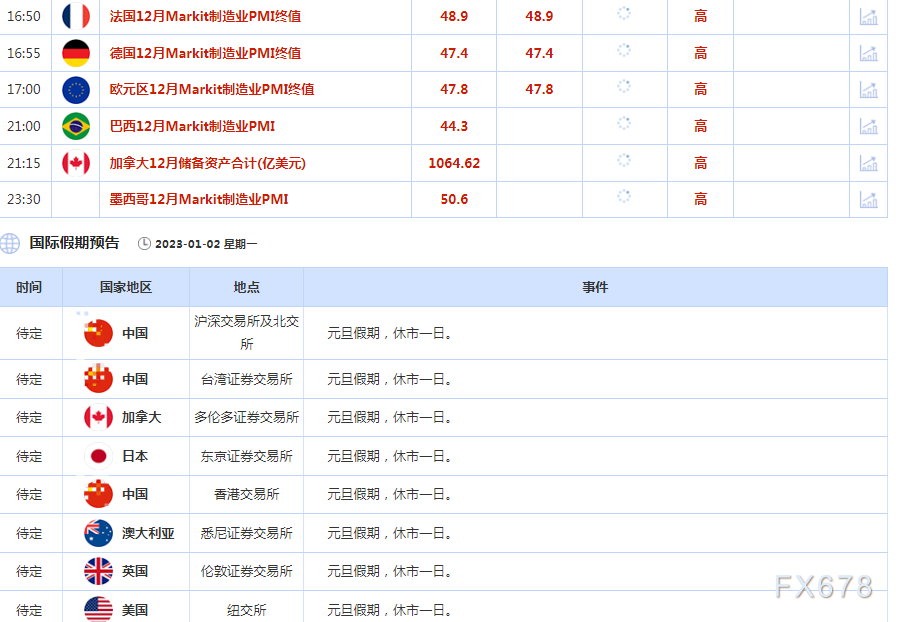Screen dimensions: 903x622
Task: Click 伦敦证券交易所 location cell
Action: (246, 571)
